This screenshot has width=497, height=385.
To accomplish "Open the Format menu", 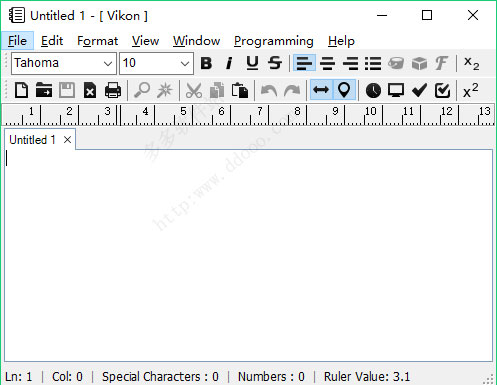I will [97, 41].
